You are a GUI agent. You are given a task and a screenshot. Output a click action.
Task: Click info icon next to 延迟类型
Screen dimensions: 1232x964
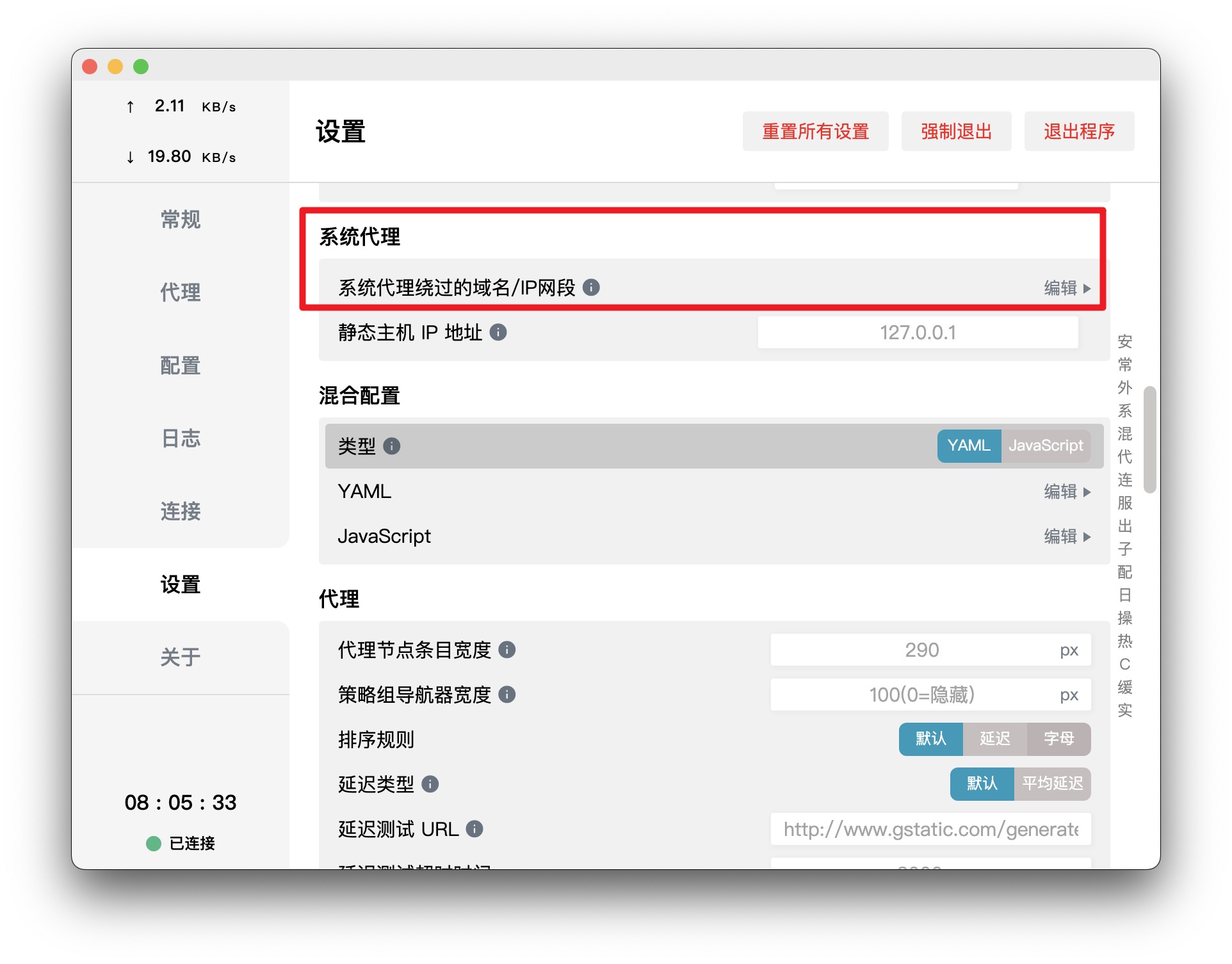[x=430, y=784]
